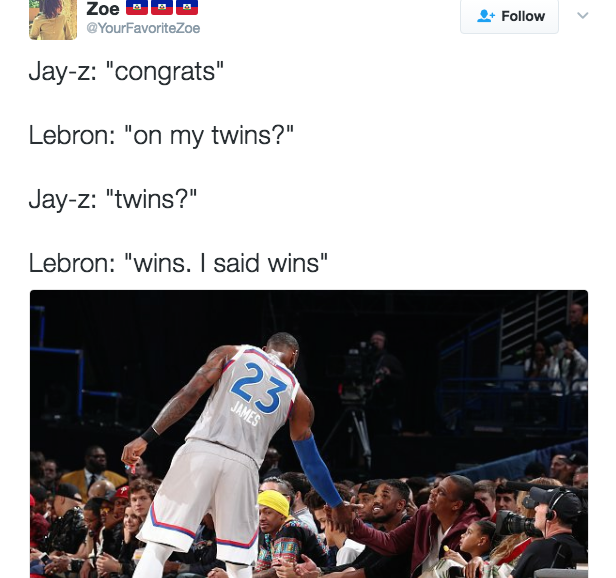Screen dimensions: 616x578
Task: Click the middle Haitian flag emoji
Action: tap(162, 7)
